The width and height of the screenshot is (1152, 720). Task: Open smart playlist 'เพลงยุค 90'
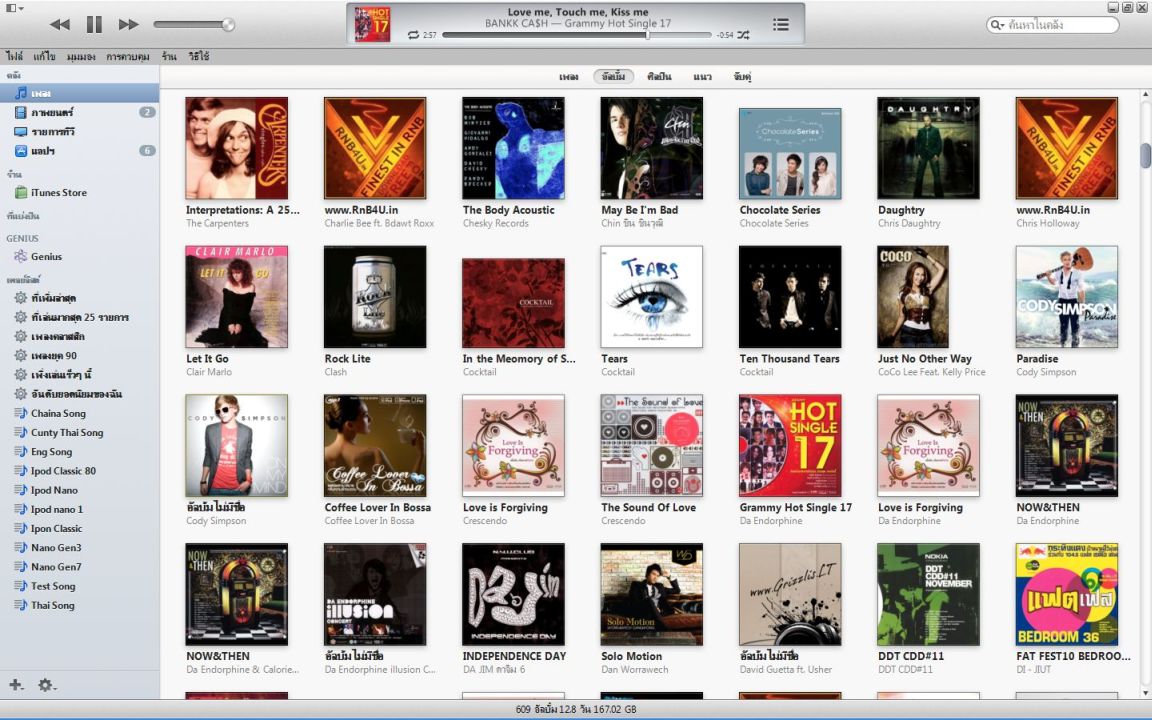coord(79,356)
